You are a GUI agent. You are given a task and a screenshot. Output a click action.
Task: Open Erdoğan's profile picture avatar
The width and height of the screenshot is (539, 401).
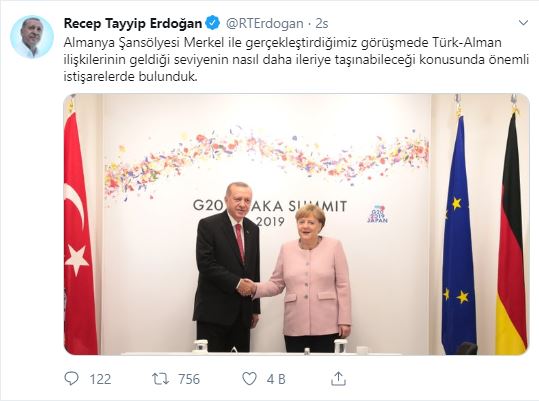(x=32, y=36)
